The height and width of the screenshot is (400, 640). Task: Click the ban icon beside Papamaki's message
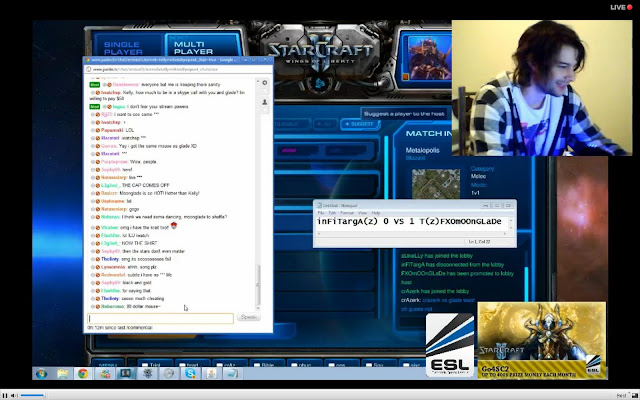[x=98, y=130]
